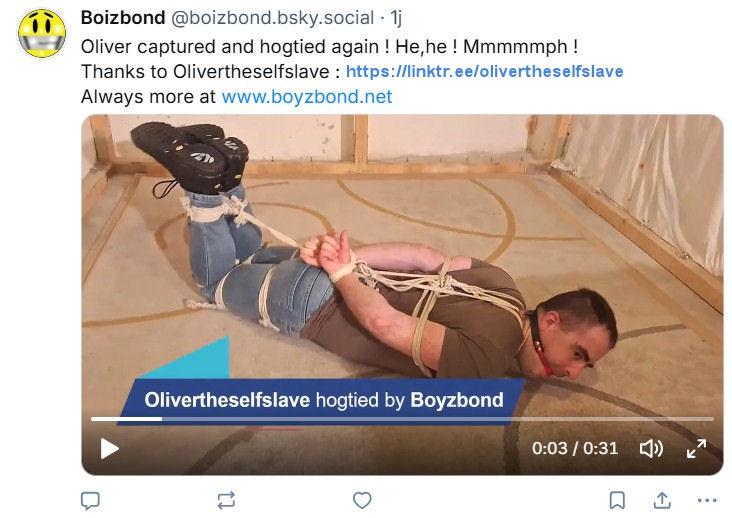Open the Boizbond display name profile
The image size is (732, 518).
coord(123,18)
